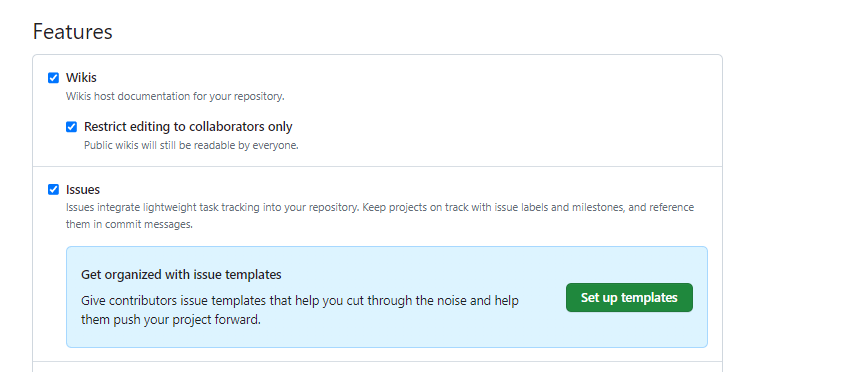The width and height of the screenshot is (849, 372).
Task: Click the Public wikis readable by everyone note
Action: 191,146
